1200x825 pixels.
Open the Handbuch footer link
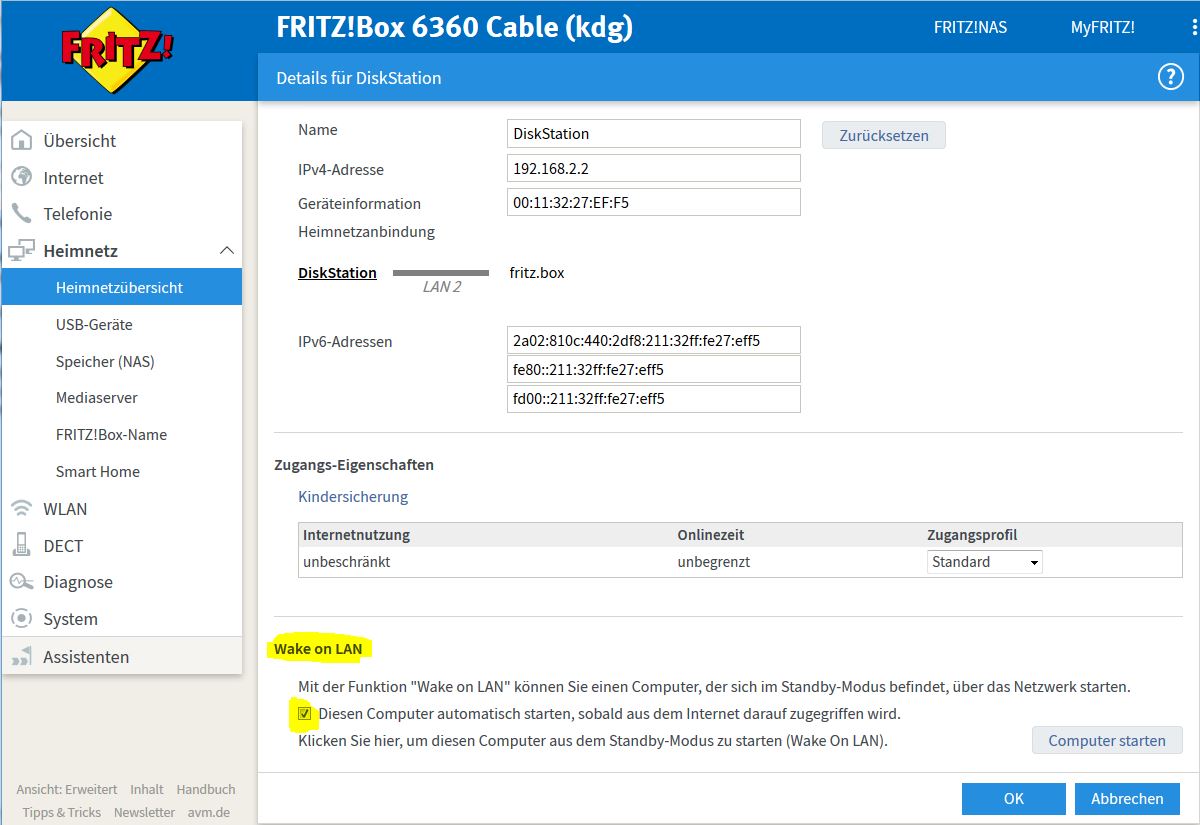coord(206,789)
